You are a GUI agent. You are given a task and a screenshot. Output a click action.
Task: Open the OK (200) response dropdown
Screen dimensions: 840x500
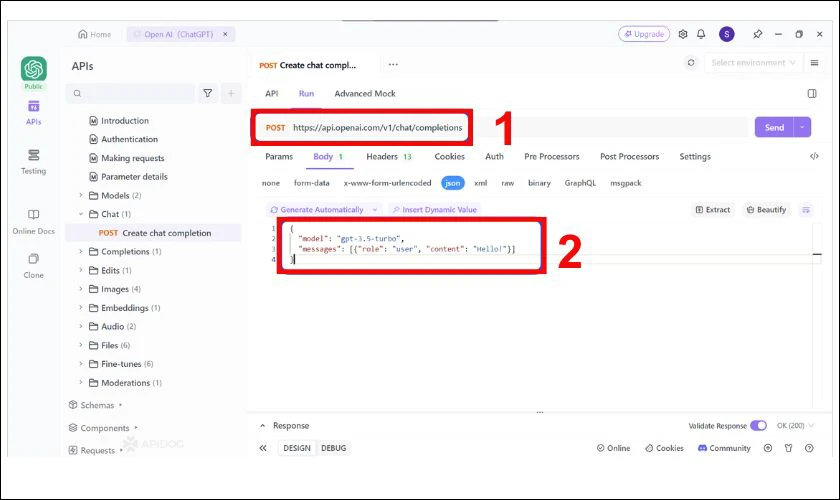796,426
